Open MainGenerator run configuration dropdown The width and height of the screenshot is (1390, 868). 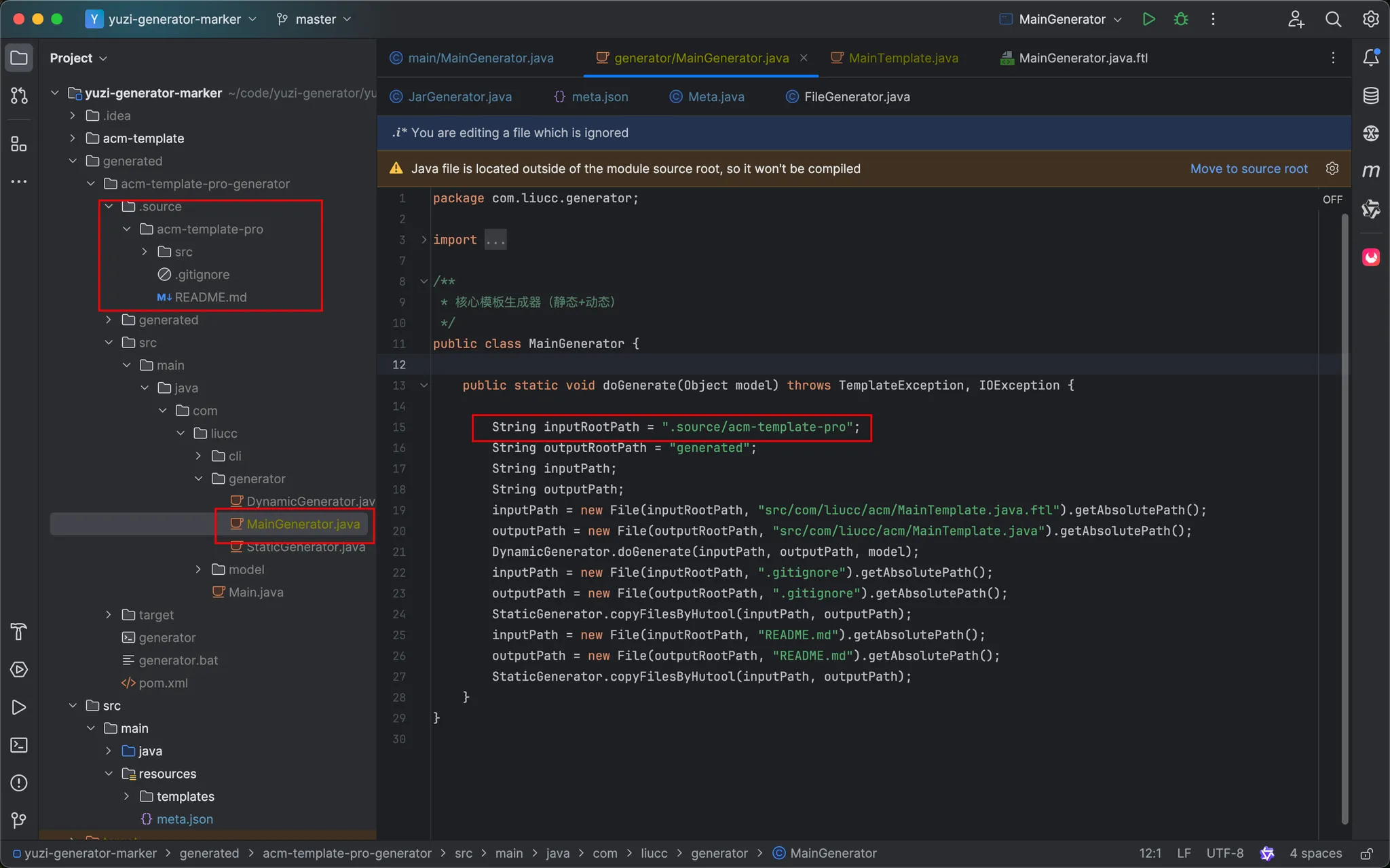[x=1062, y=19]
